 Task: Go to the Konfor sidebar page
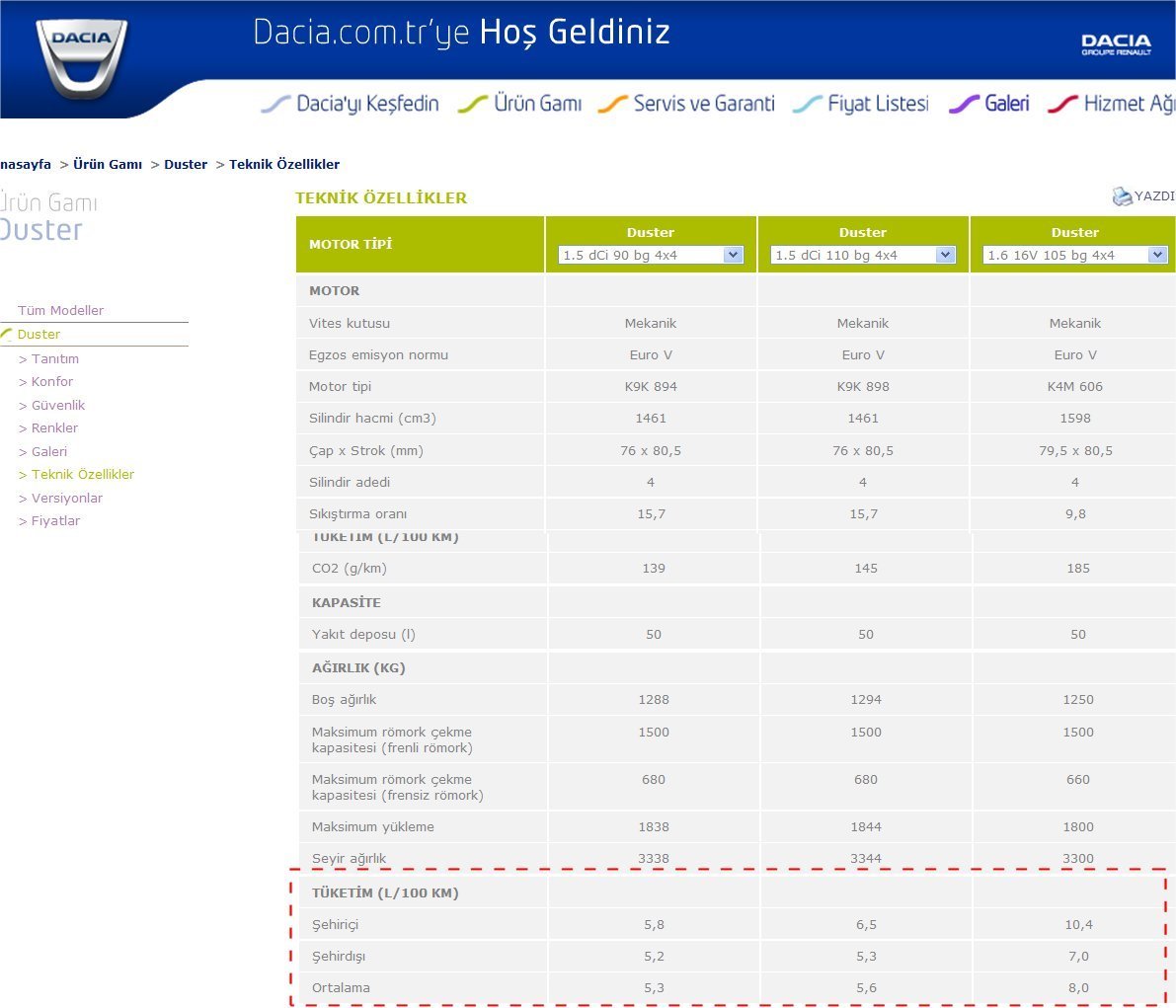(x=51, y=381)
